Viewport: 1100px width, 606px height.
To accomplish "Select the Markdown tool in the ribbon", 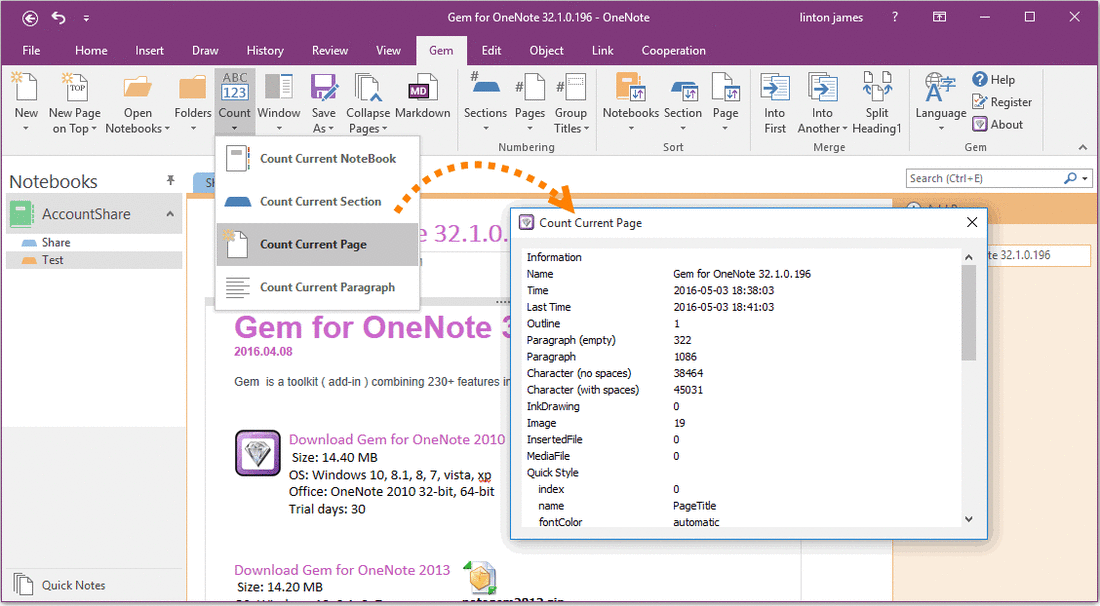I will [422, 100].
